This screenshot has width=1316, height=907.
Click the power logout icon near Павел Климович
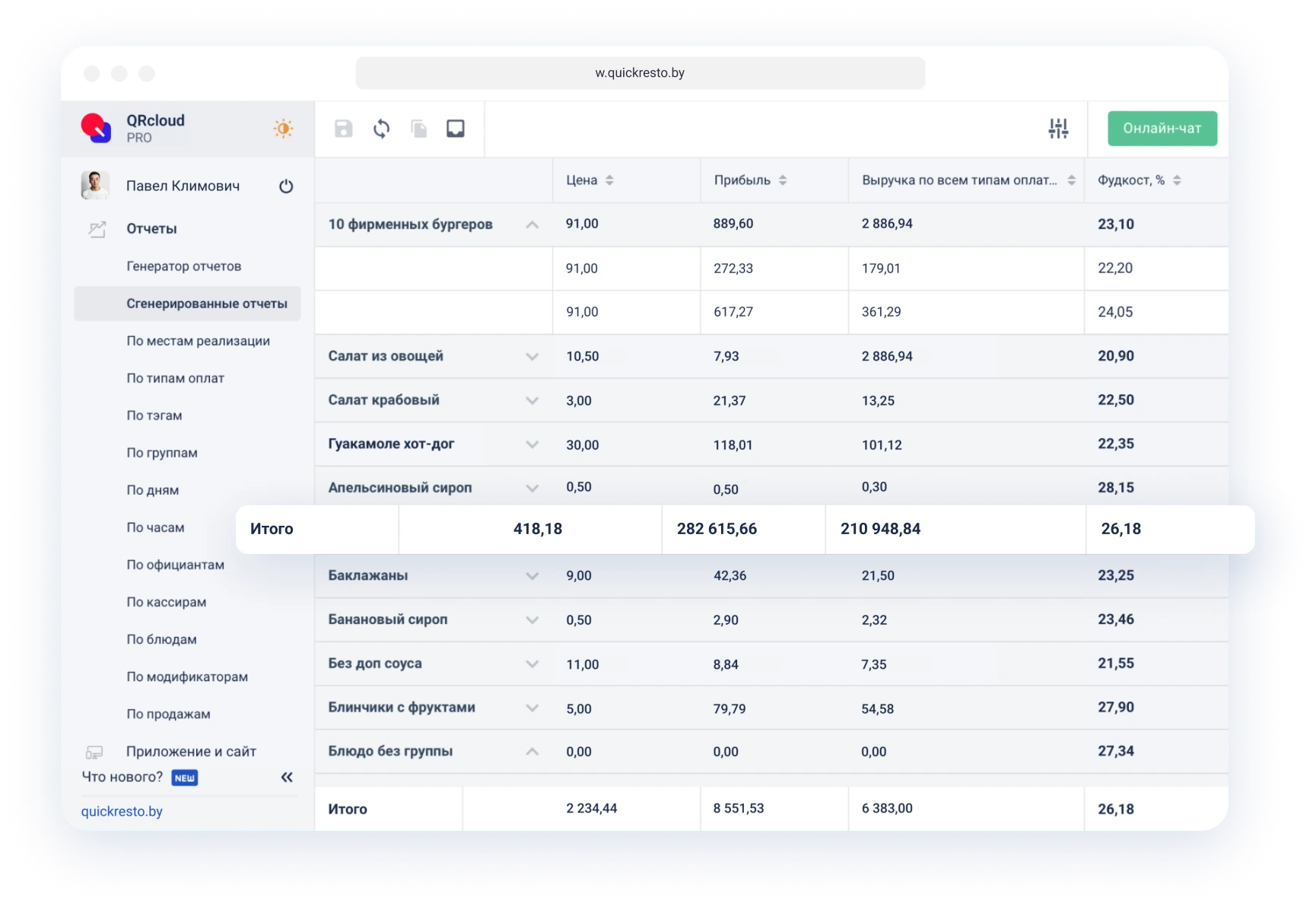(x=286, y=186)
